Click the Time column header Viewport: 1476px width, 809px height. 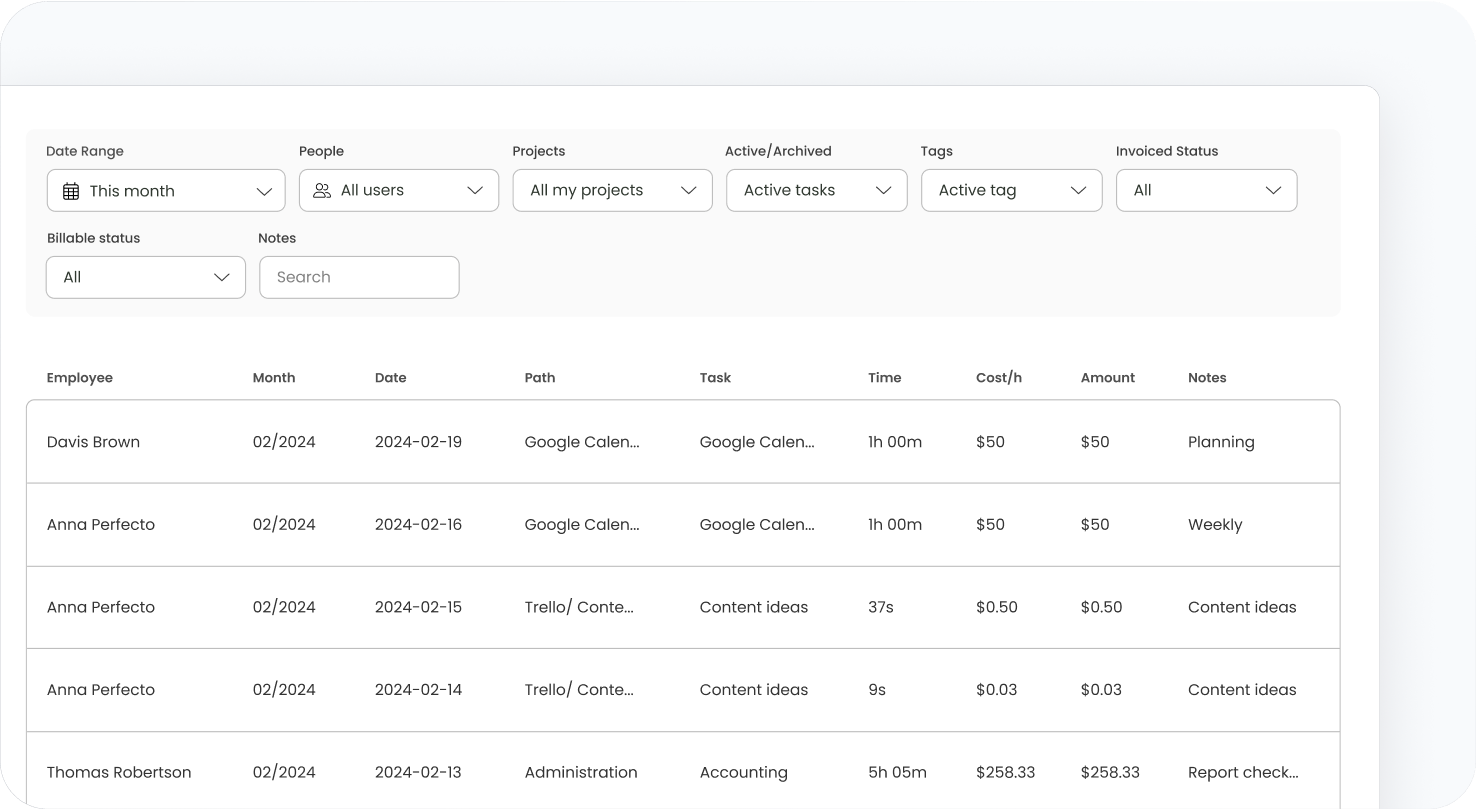pos(885,378)
